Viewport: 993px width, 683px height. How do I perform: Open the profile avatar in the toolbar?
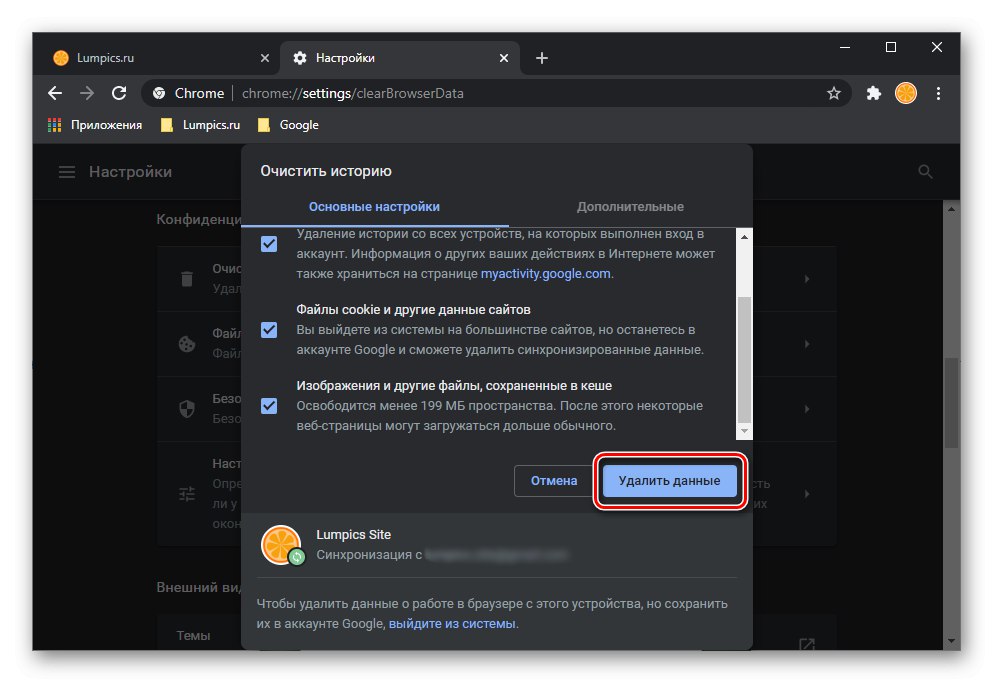tap(906, 93)
